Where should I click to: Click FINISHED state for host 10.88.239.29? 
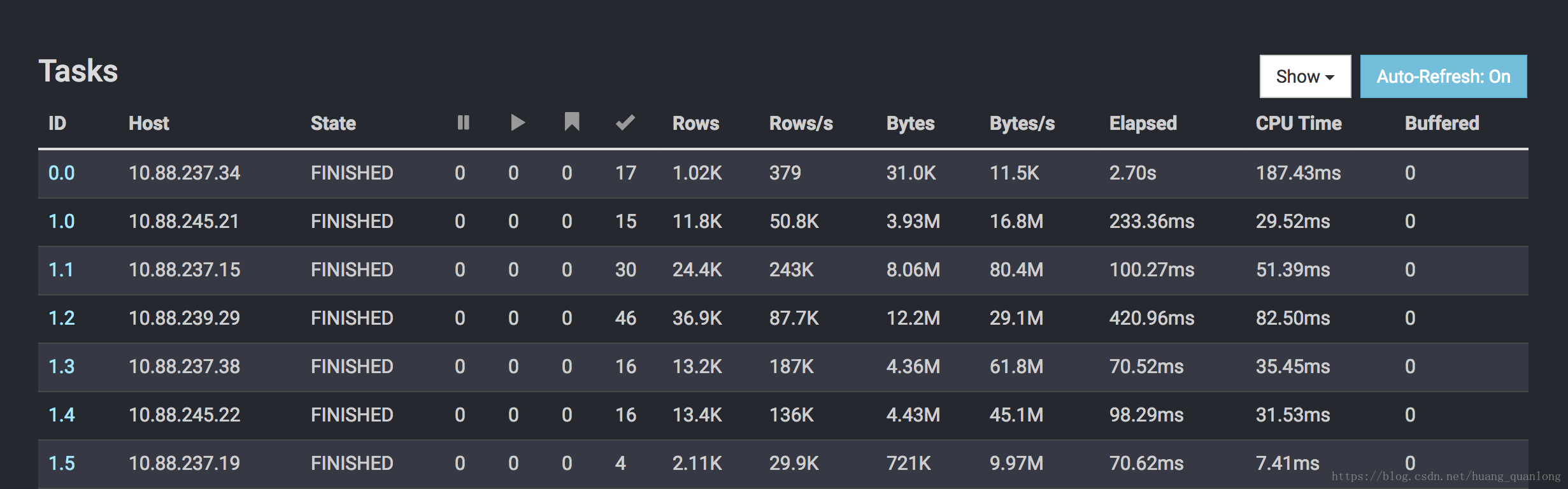coord(352,318)
